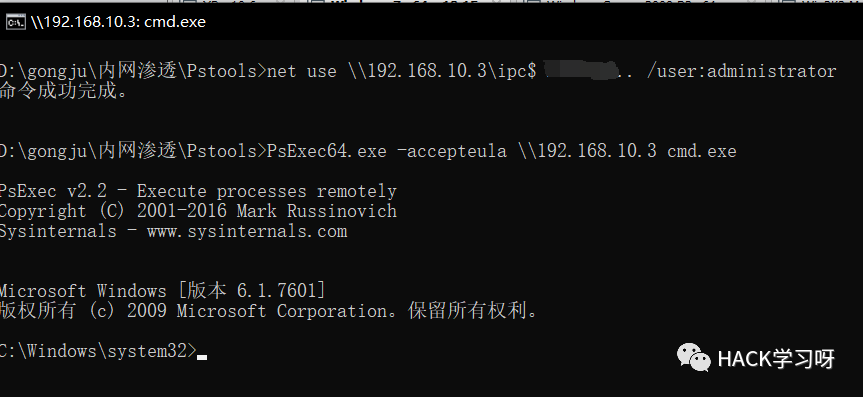Screen dimensions: 863x397
Task: Click the PsExec v2.2 banner line
Action: coord(198,191)
